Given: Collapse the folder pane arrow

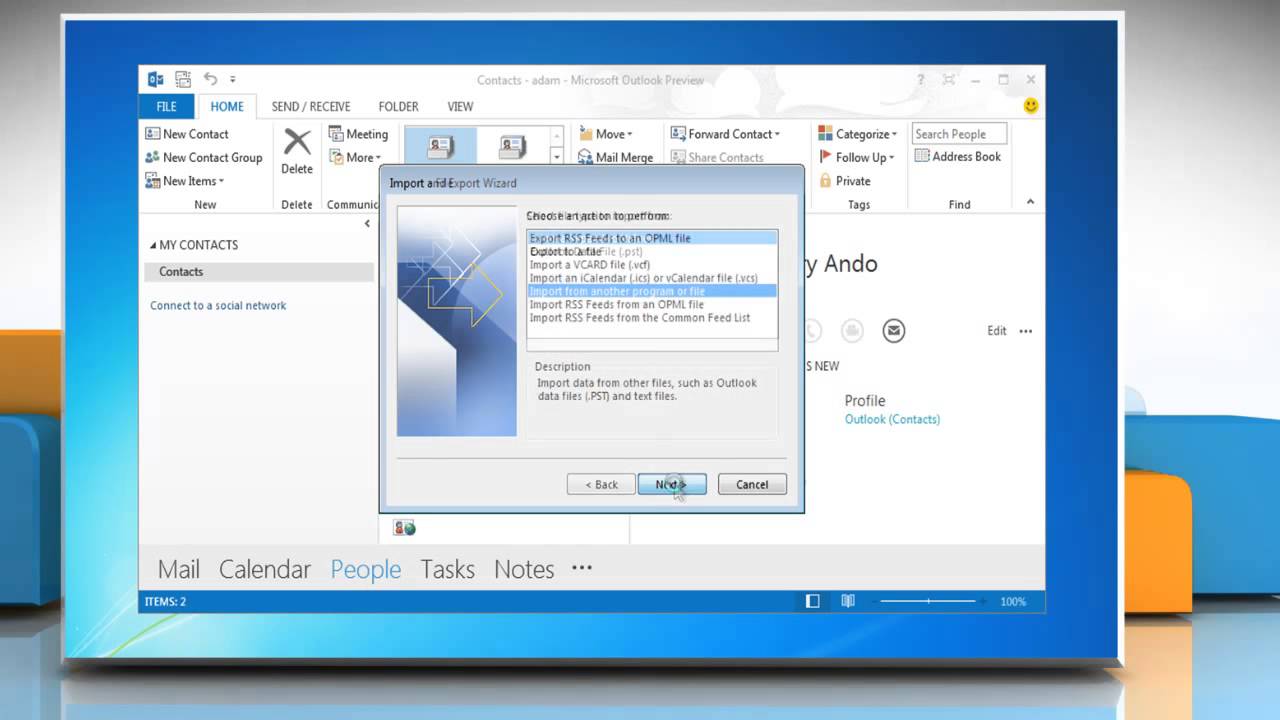Looking at the screenshot, I should [x=367, y=224].
